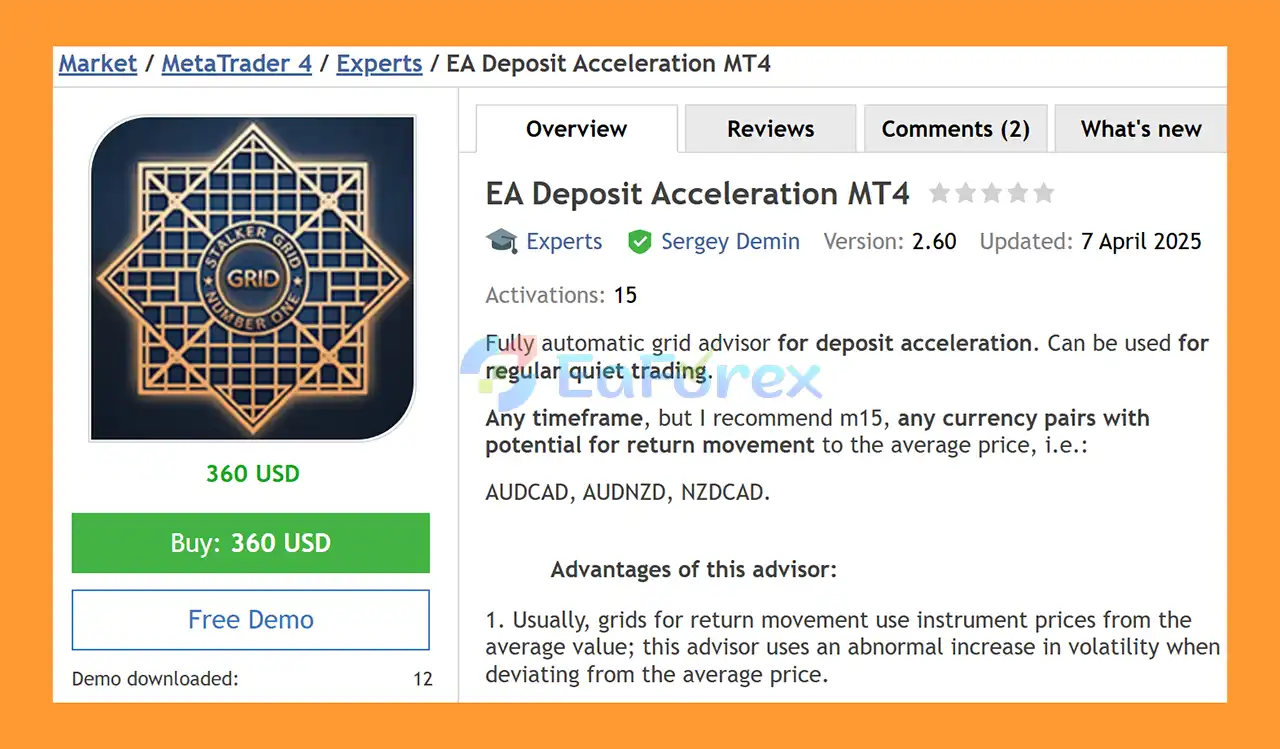
Task: Click the Experts category link beside cap
Action: click(564, 241)
